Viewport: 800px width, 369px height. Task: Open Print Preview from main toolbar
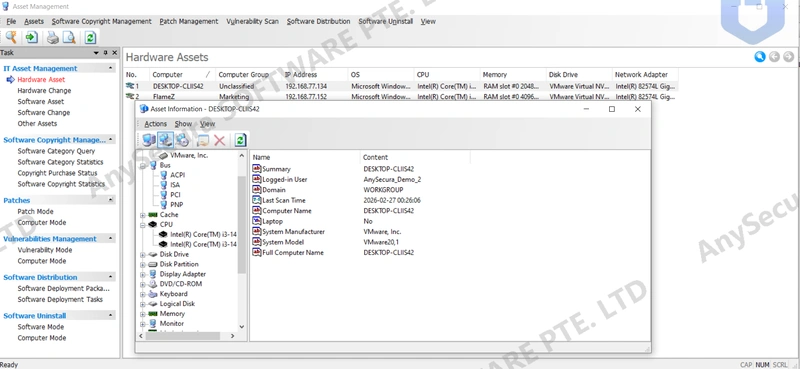point(69,37)
